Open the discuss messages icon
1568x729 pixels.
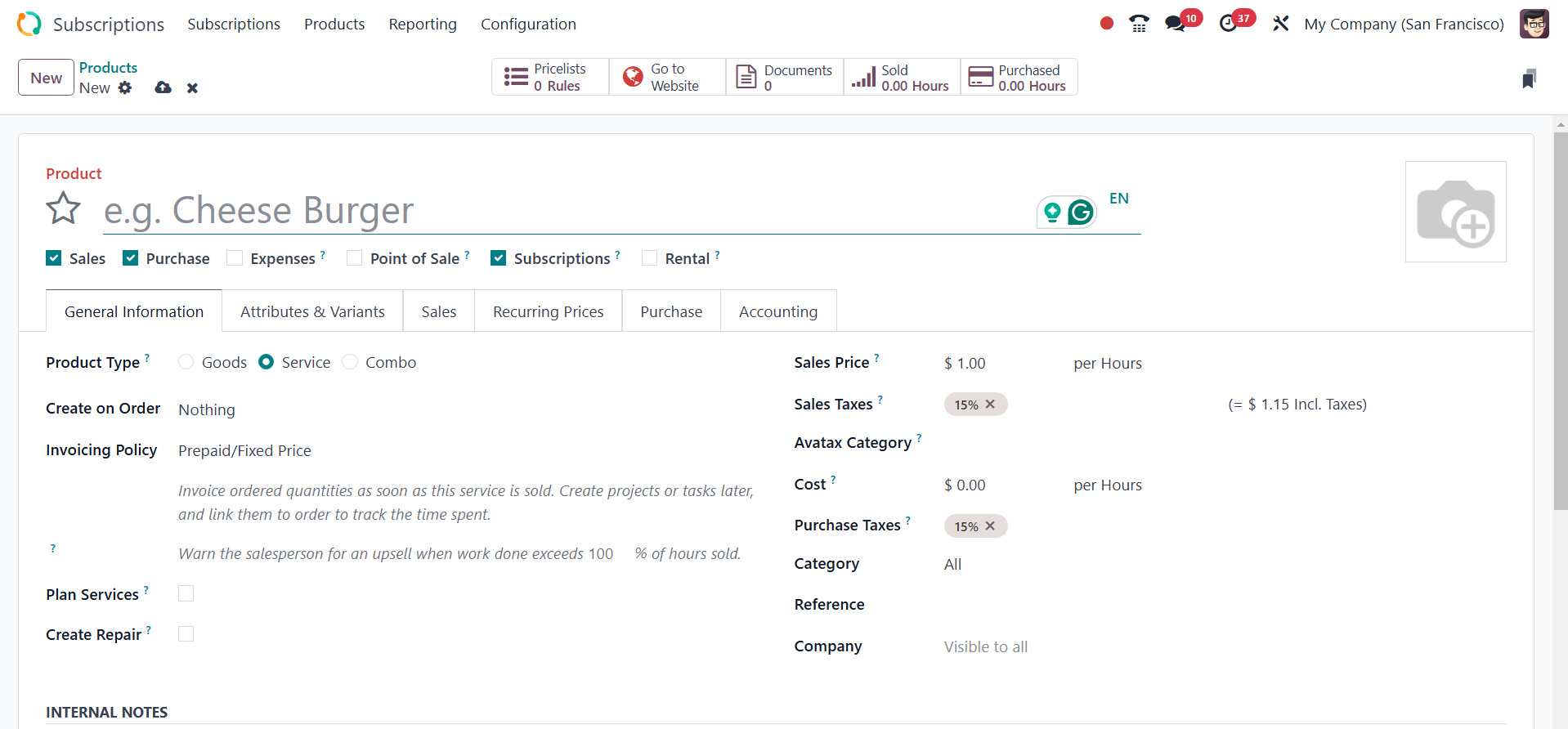[x=1176, y=24]
